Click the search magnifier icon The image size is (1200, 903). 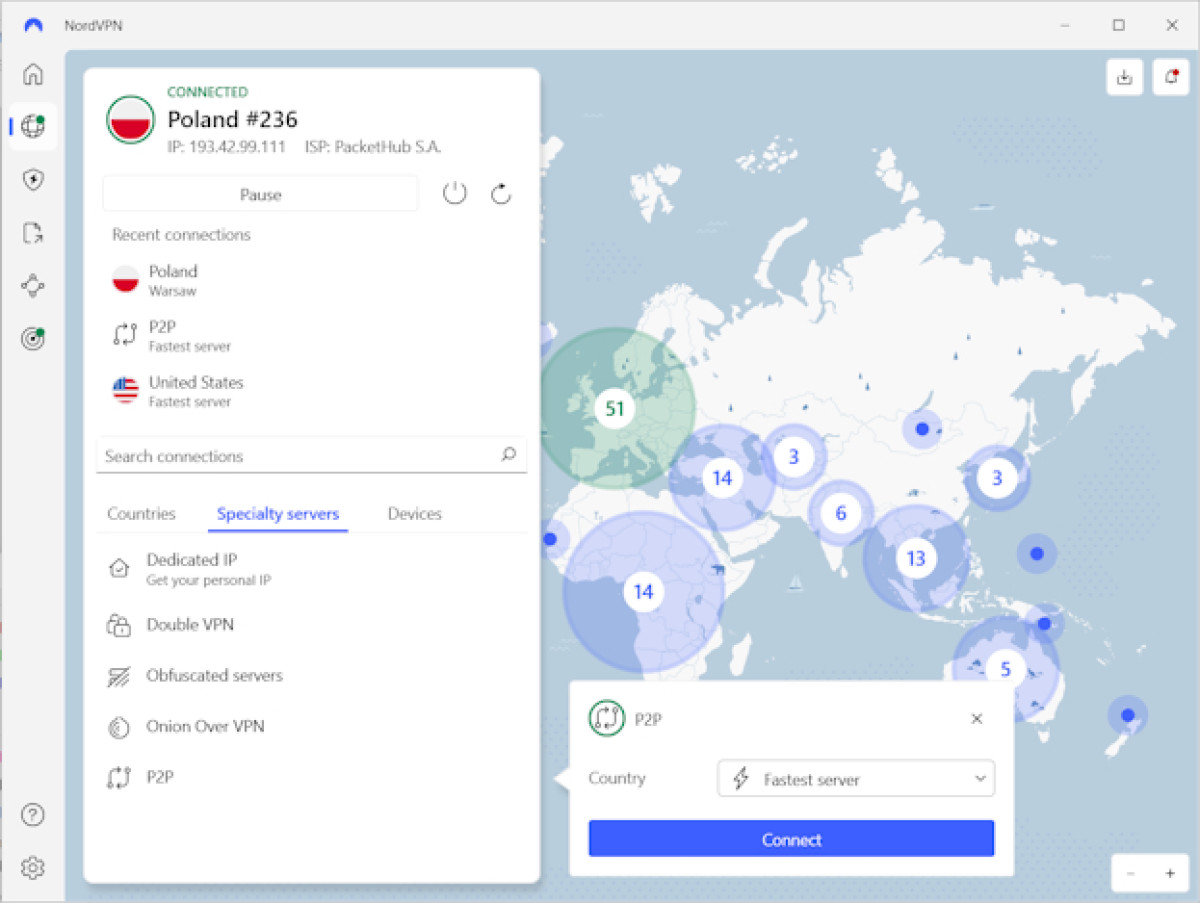(509, 455)
